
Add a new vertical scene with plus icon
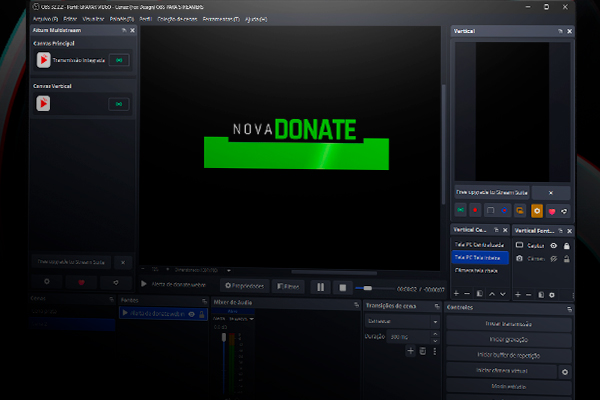(456, 294)
